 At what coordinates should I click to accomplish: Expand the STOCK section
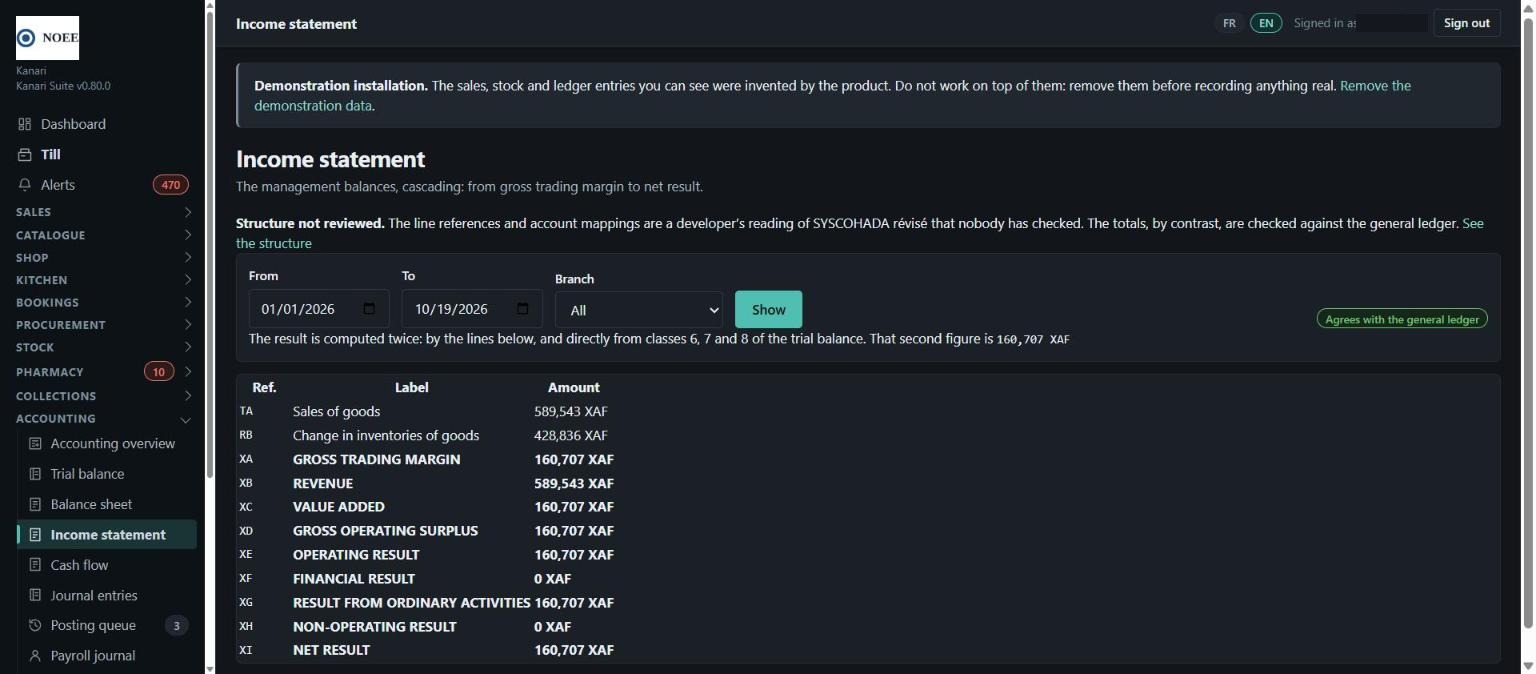click(104, 348)
